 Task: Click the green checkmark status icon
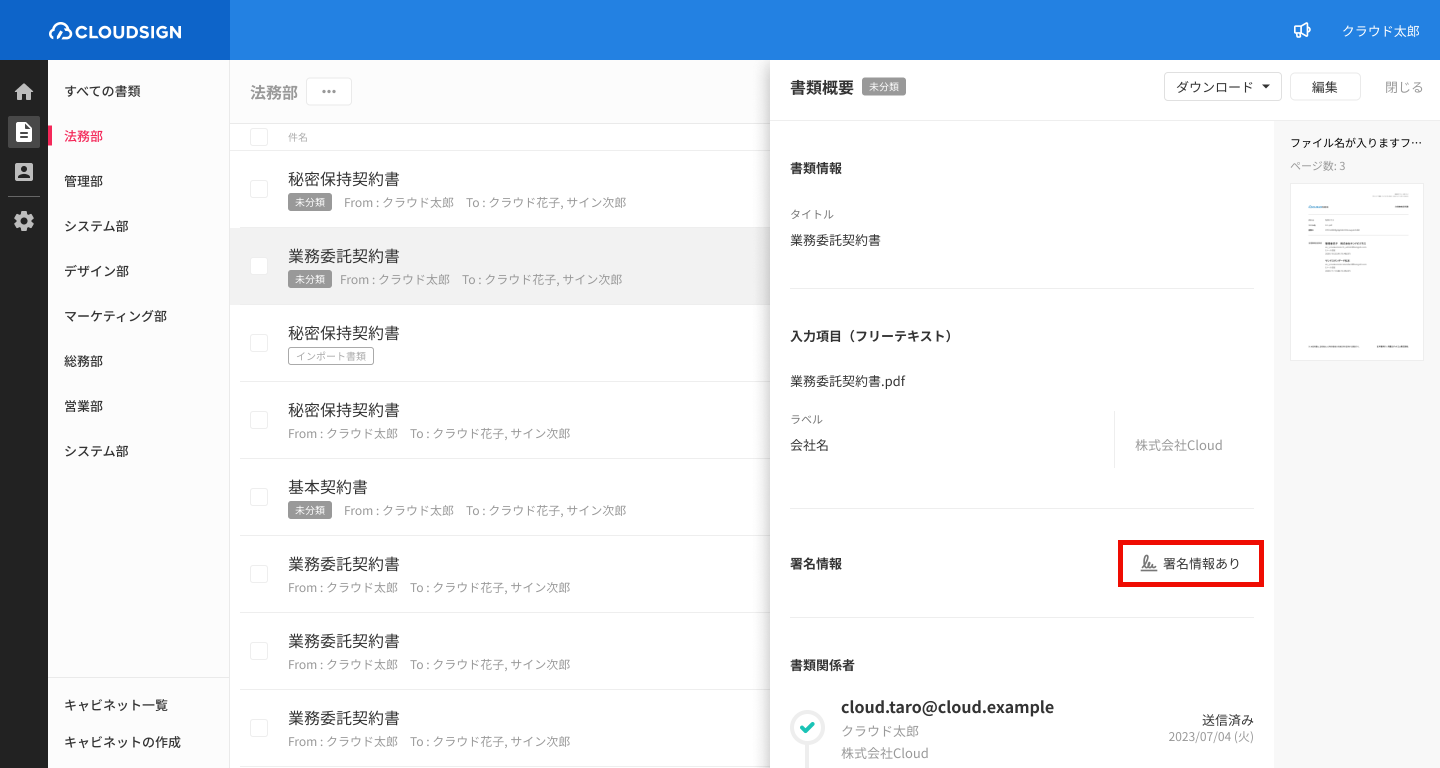[807, 726]
